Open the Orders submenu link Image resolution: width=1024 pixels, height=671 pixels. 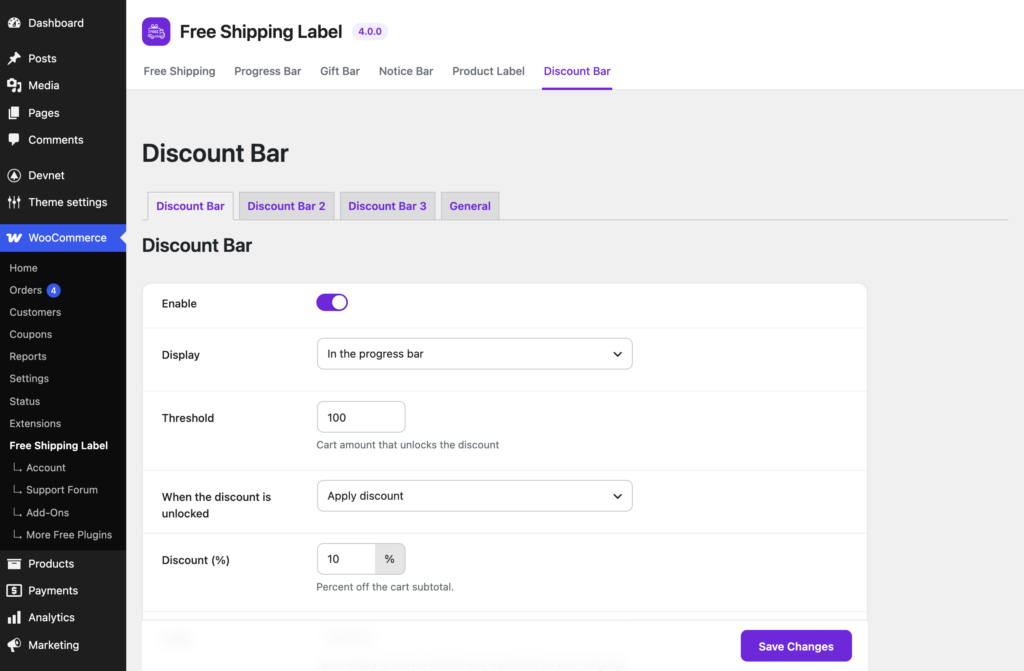coord(25,290)
